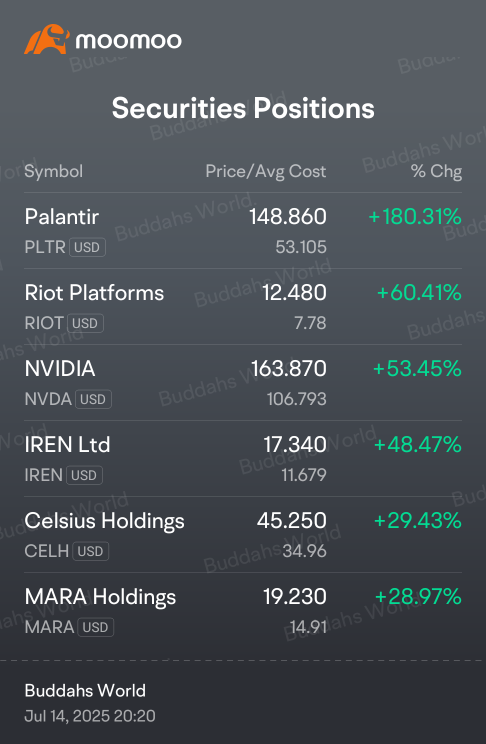Image resolution: width=486 pixels, height=744 pixels.
Task: Open the Celsius Holdings position
Action: (x=243, y=534)
